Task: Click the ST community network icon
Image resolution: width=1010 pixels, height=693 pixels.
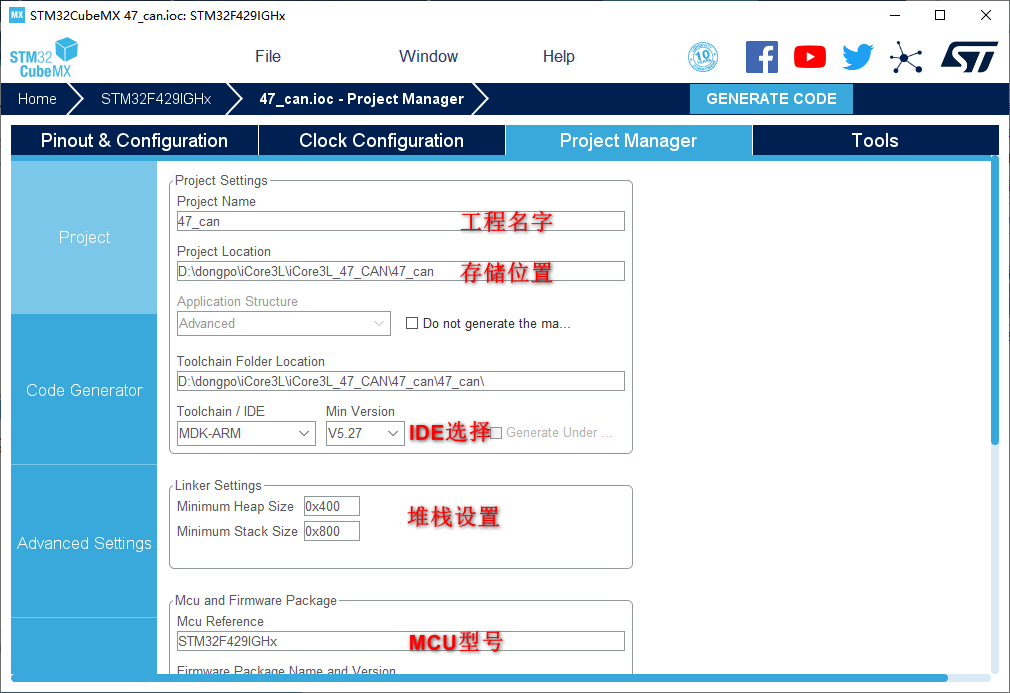Action: tap(906, 57)
